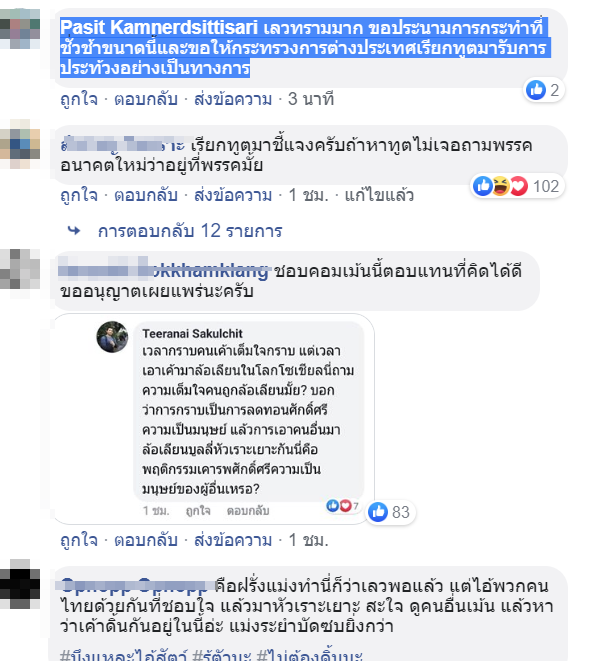589x661 pixels.
Task: Click the heart reaction next to 102
Action: coord(519,186)
